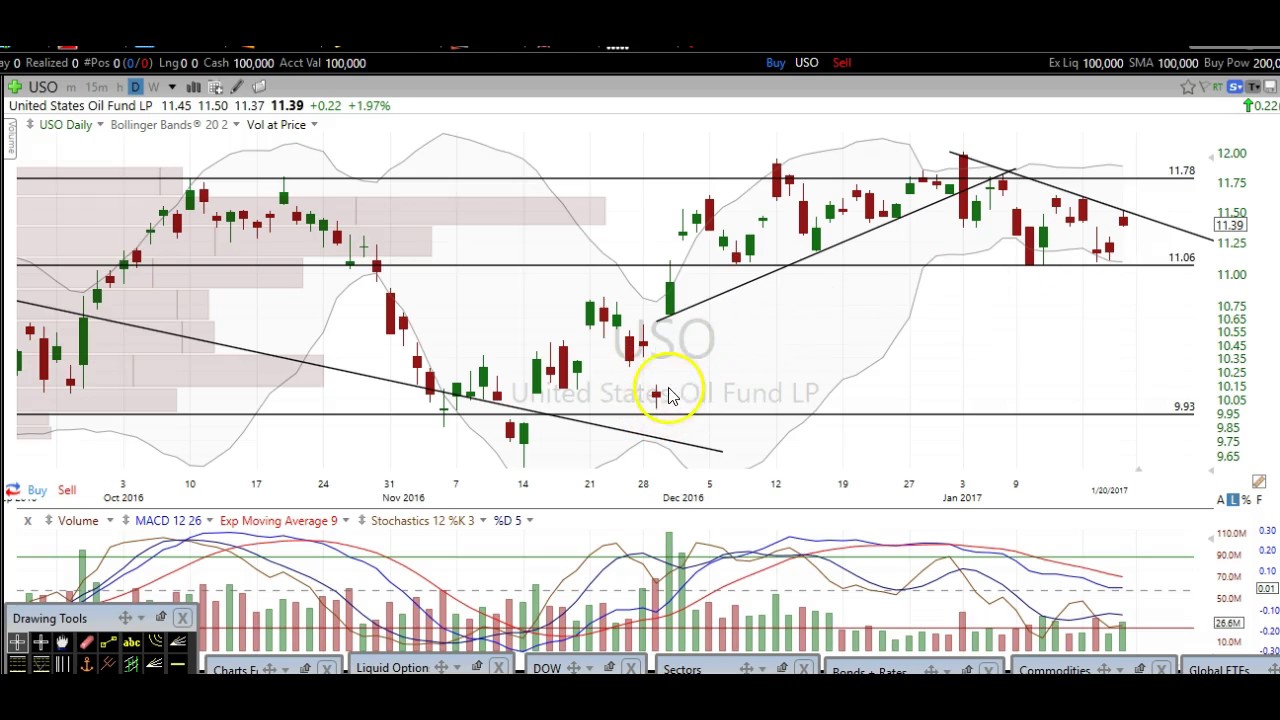This screenshot has width=1280, height=720.
Task: Open the Vol at Price dropdown
Action: point(313,125)
